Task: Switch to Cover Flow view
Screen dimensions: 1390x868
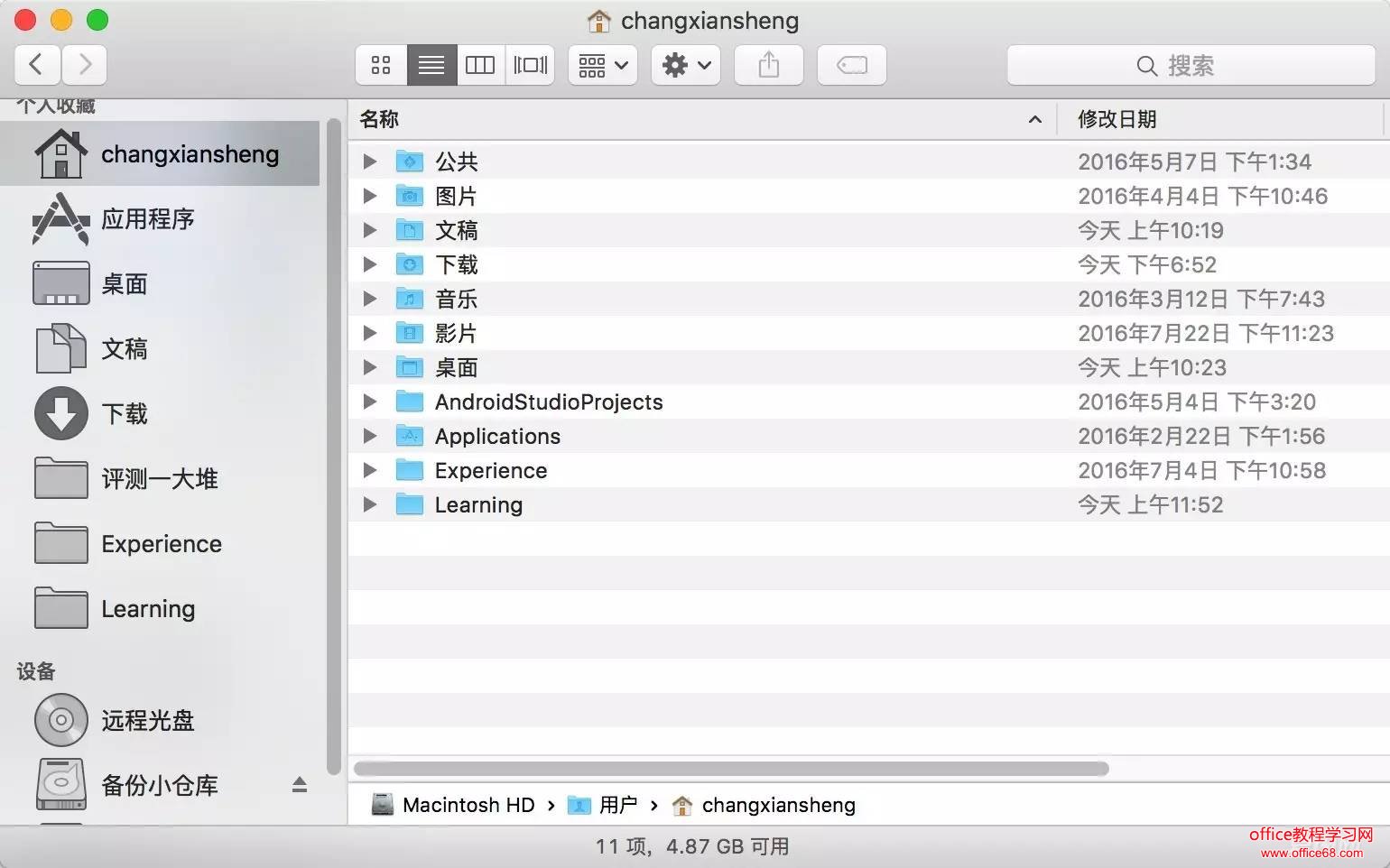Action: (531, 65)
